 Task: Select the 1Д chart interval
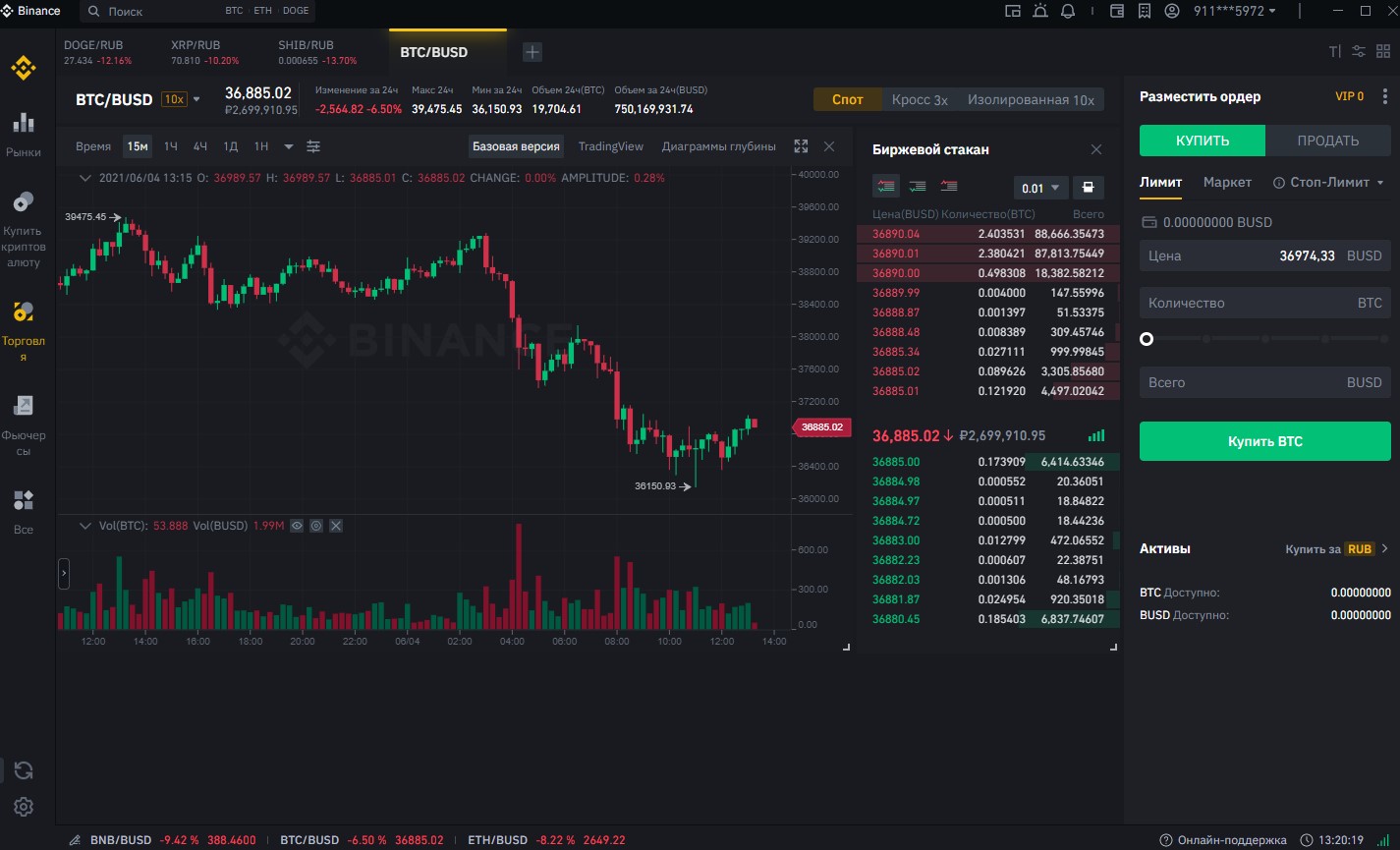coord(231,146)
